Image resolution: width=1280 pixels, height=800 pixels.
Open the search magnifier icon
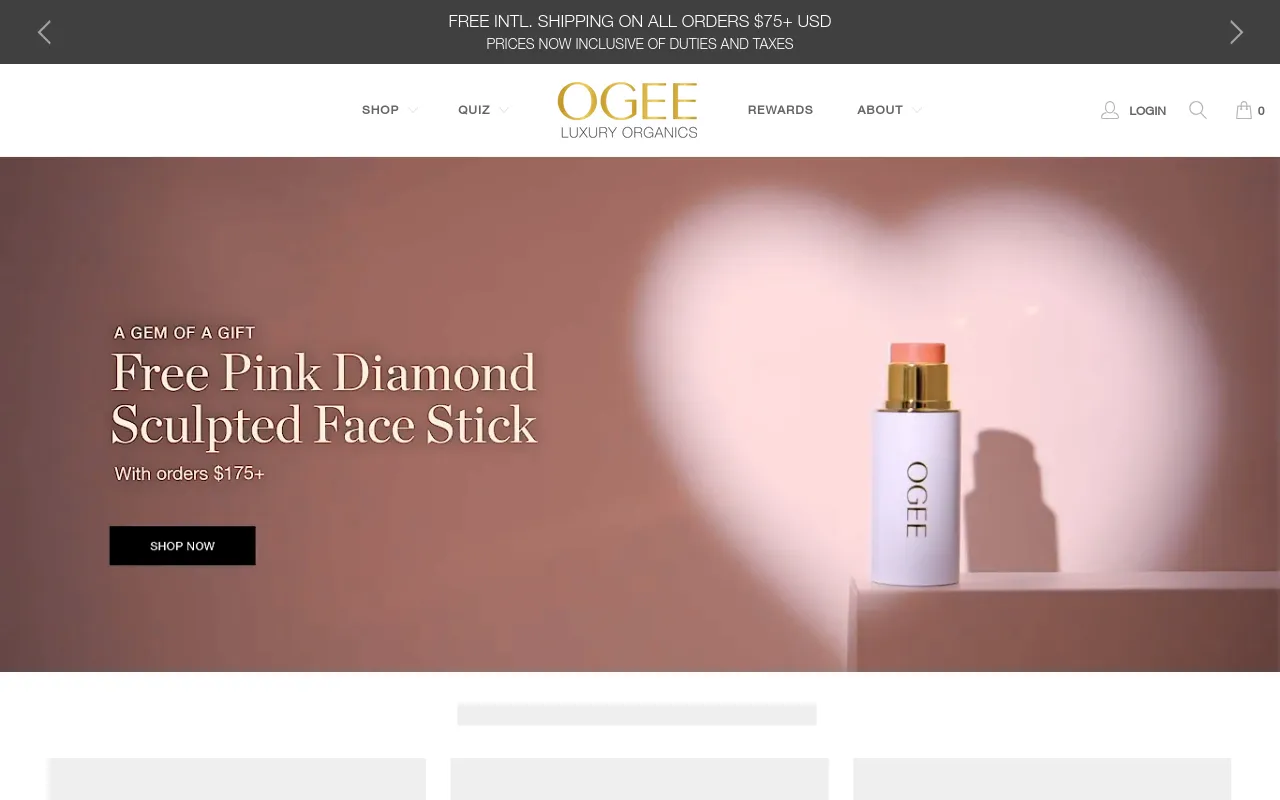coord(1197,110)
